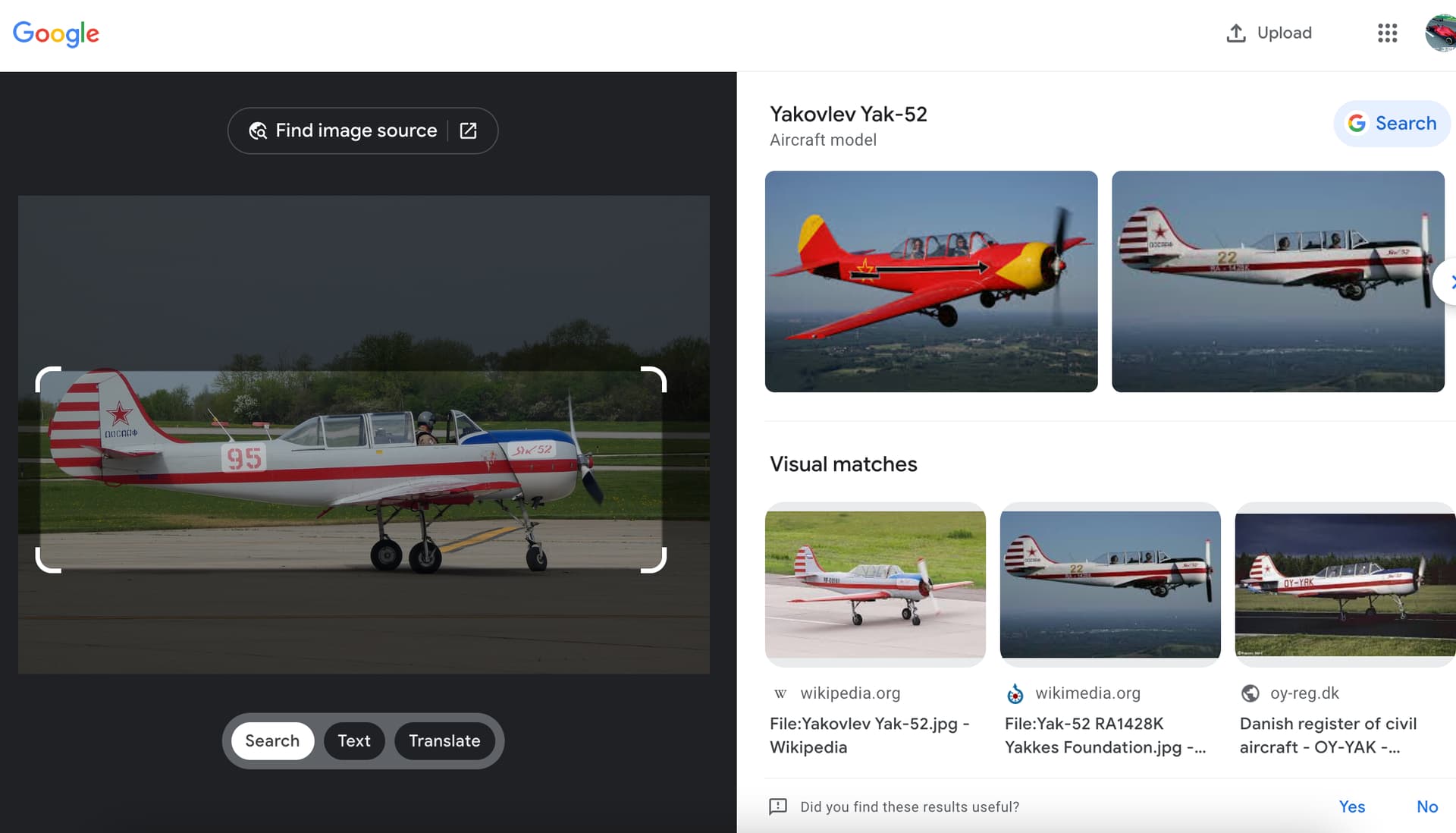The width and height of the screenshot is (1456, 833).
Task: Click top-right crop selection corner handle
Action: click(x=661, y=372)
